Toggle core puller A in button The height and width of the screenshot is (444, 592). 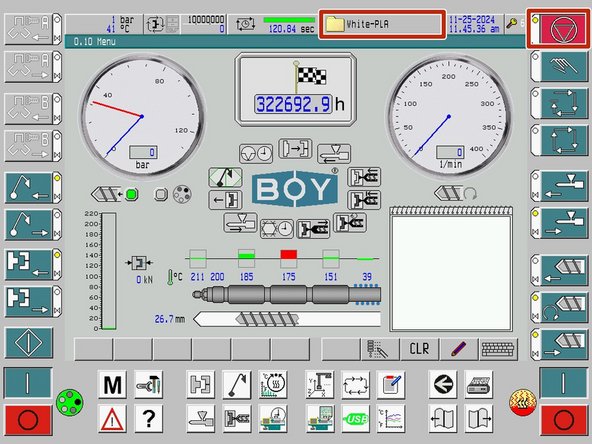[33, 29]
